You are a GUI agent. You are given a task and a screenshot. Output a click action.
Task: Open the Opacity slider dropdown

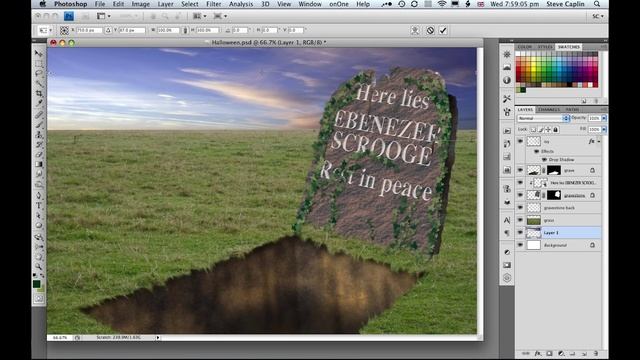tap(604, 118)
